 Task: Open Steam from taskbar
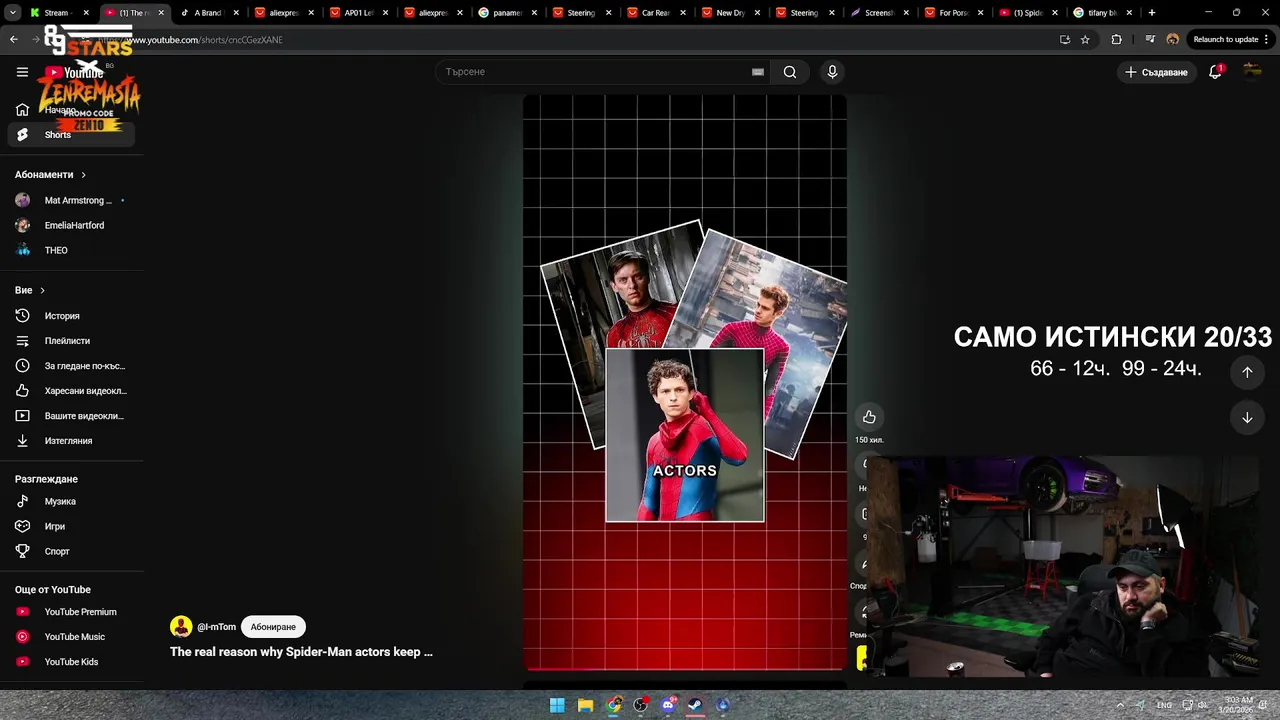coord(695,705)
